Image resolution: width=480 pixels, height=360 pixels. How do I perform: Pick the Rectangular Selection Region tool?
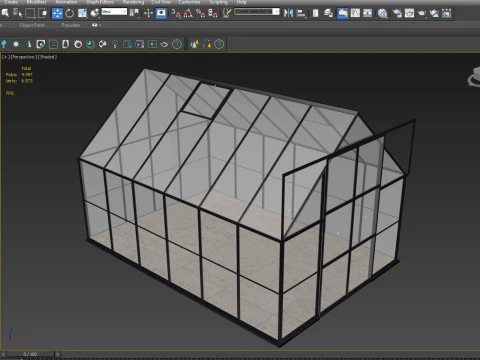coord(30,13)
